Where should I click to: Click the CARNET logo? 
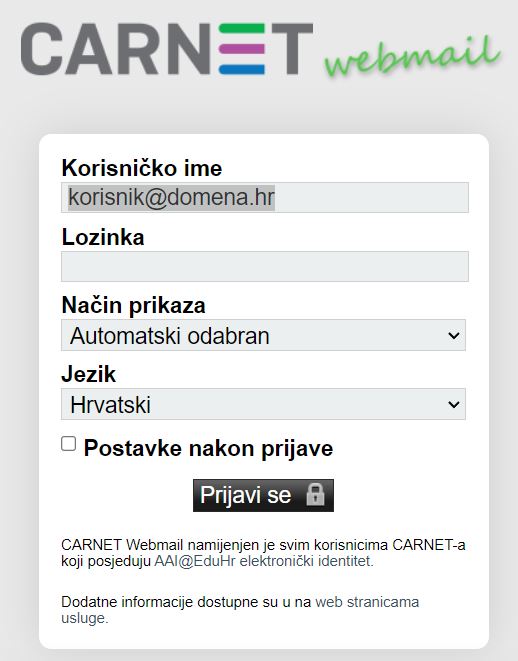(167, 49)
